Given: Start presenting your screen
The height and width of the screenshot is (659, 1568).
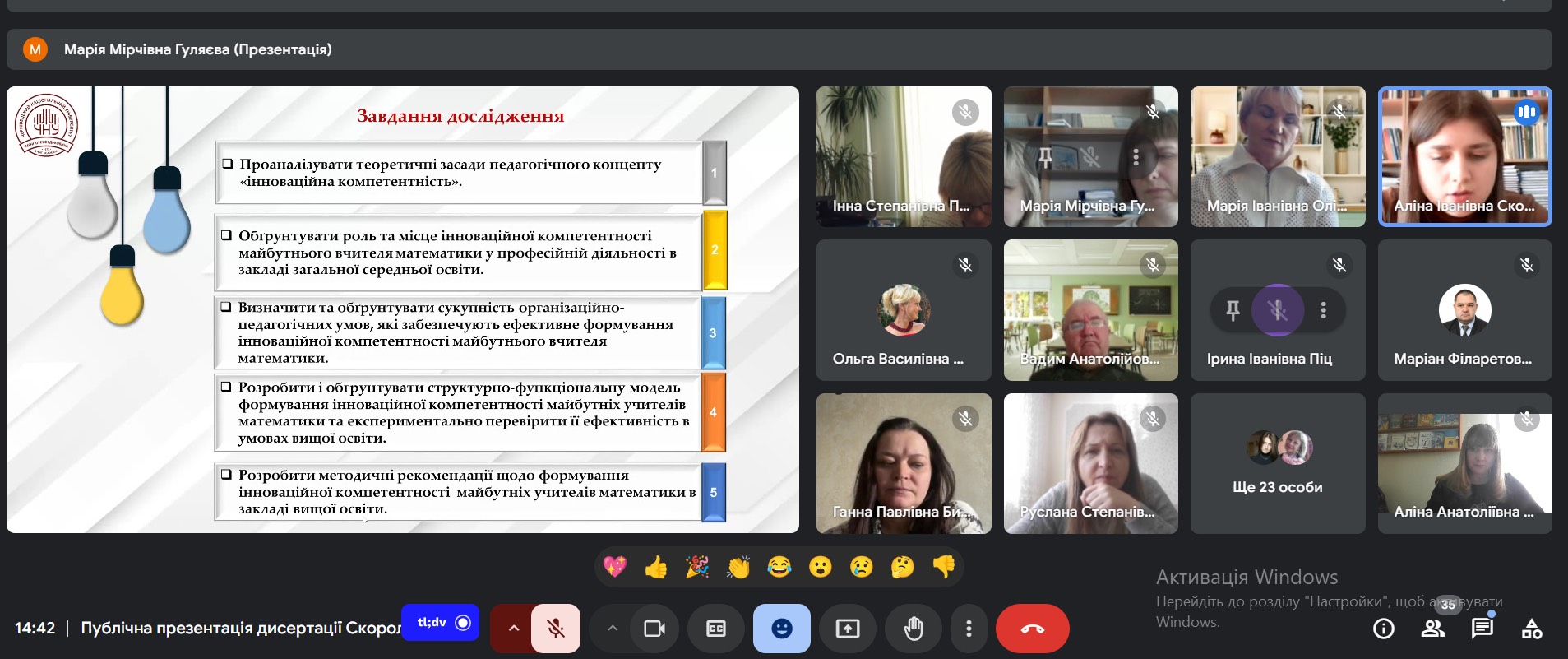Looking at the screenshot, I should (x=848, y=629).
